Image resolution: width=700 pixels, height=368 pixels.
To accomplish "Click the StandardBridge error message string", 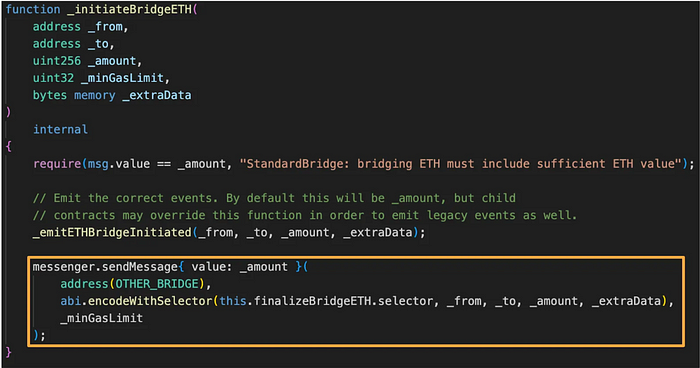I will pos(461,164).
